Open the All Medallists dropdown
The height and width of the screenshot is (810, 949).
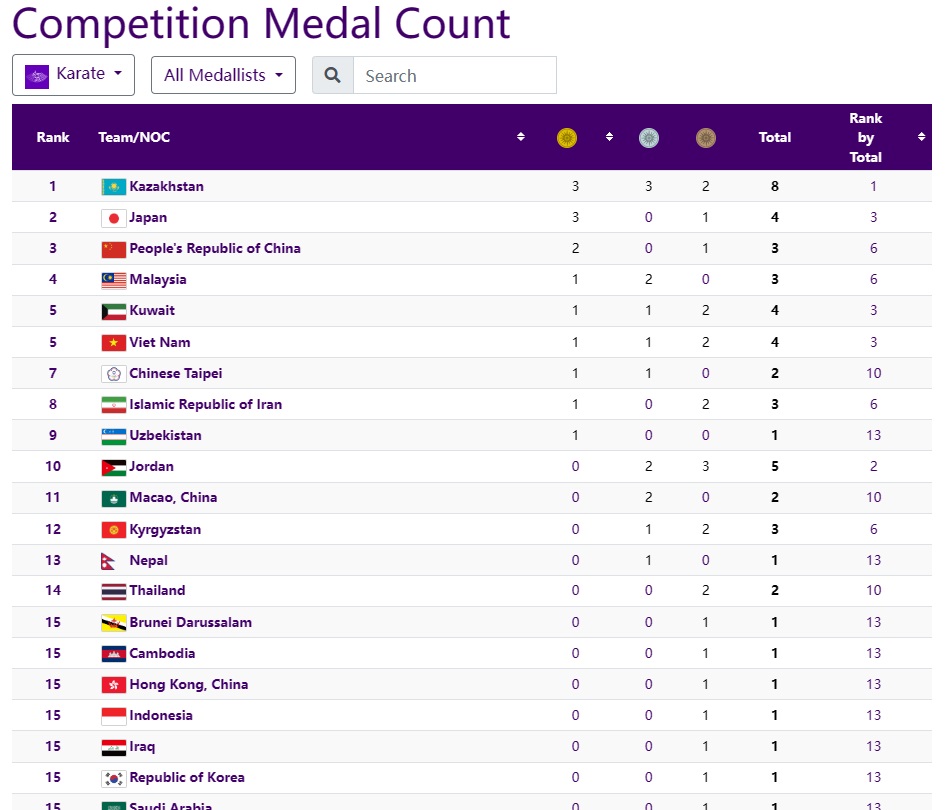(223, 75)
